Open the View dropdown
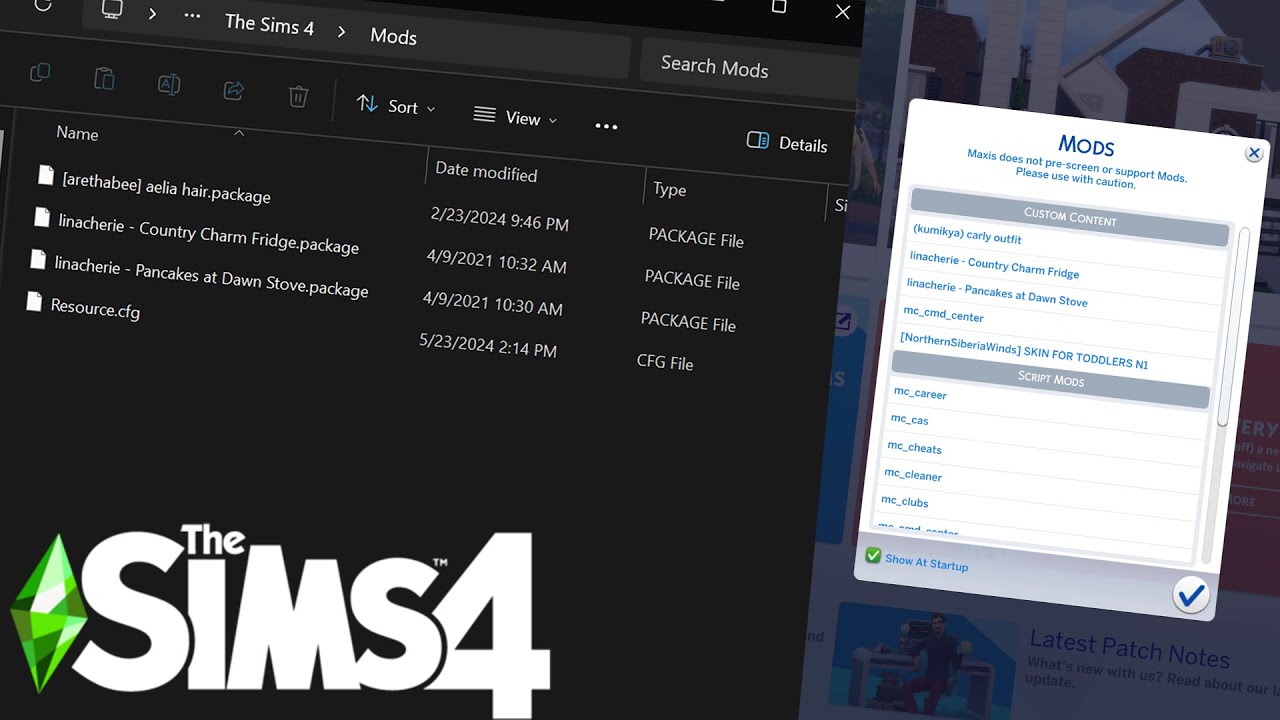This screenshot has height=720, width=1280. point(515,117)
